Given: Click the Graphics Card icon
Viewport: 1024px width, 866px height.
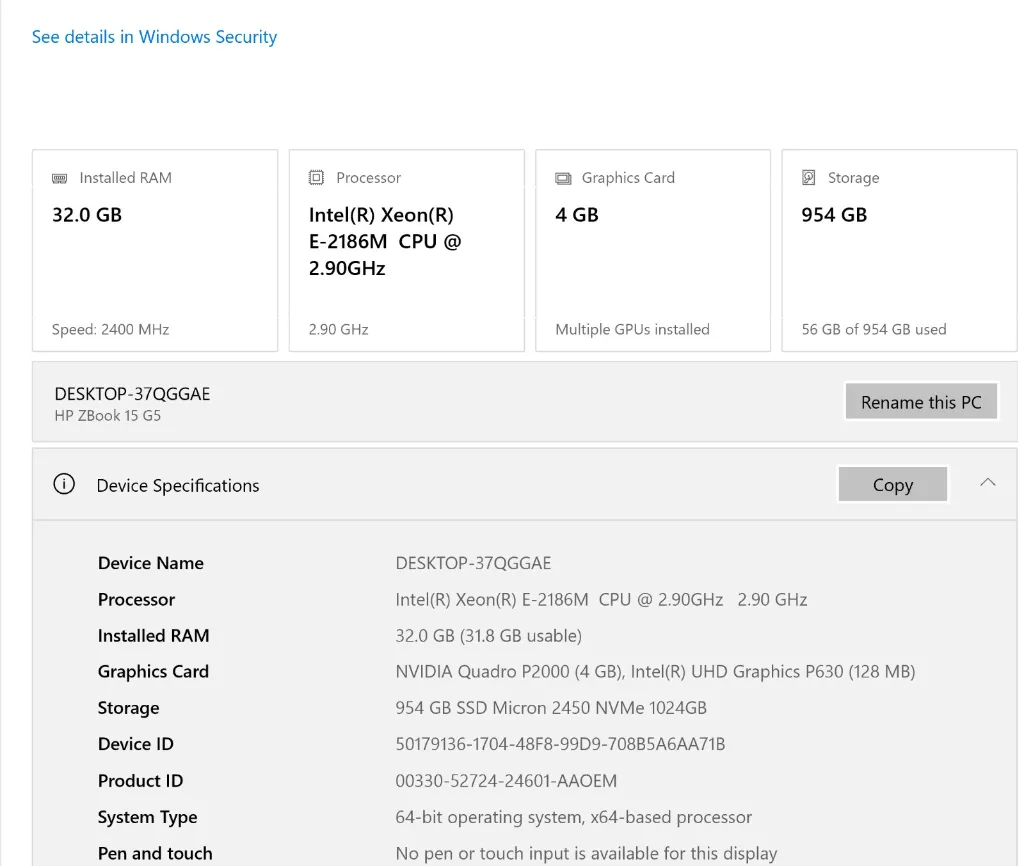Looking at the screenshot, I should coord(563,178).
